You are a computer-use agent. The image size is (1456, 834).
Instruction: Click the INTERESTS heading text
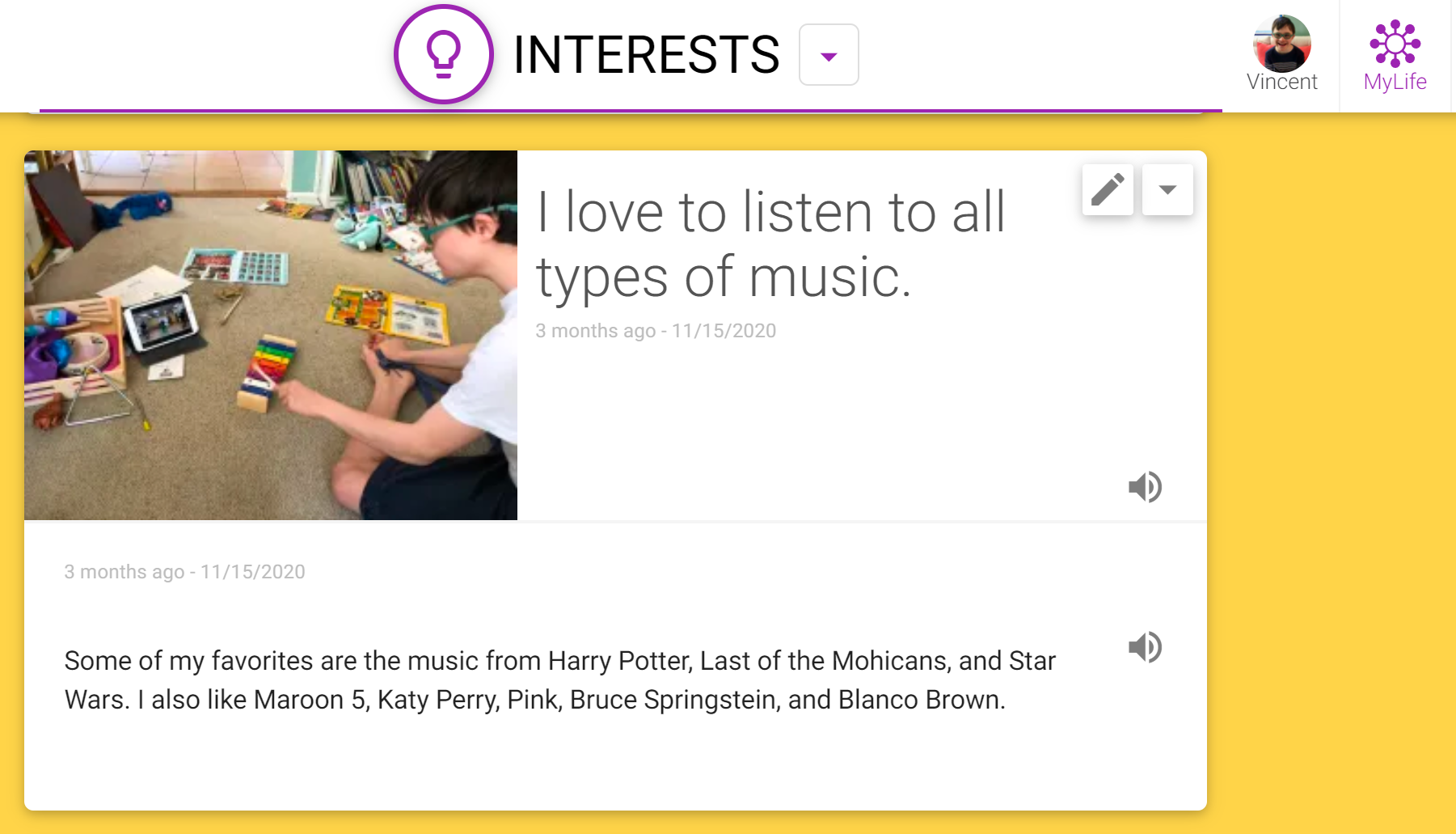point(646,55)
